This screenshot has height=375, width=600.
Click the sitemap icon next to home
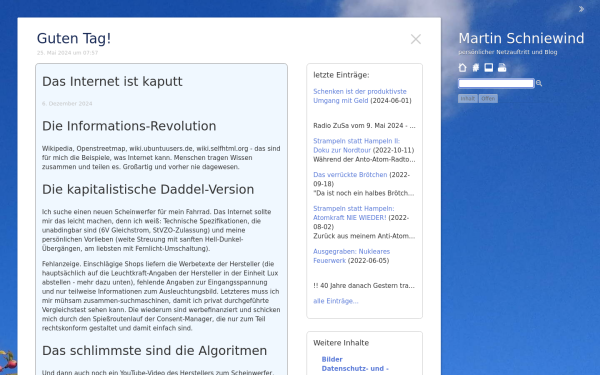click(x=476, y=68)
